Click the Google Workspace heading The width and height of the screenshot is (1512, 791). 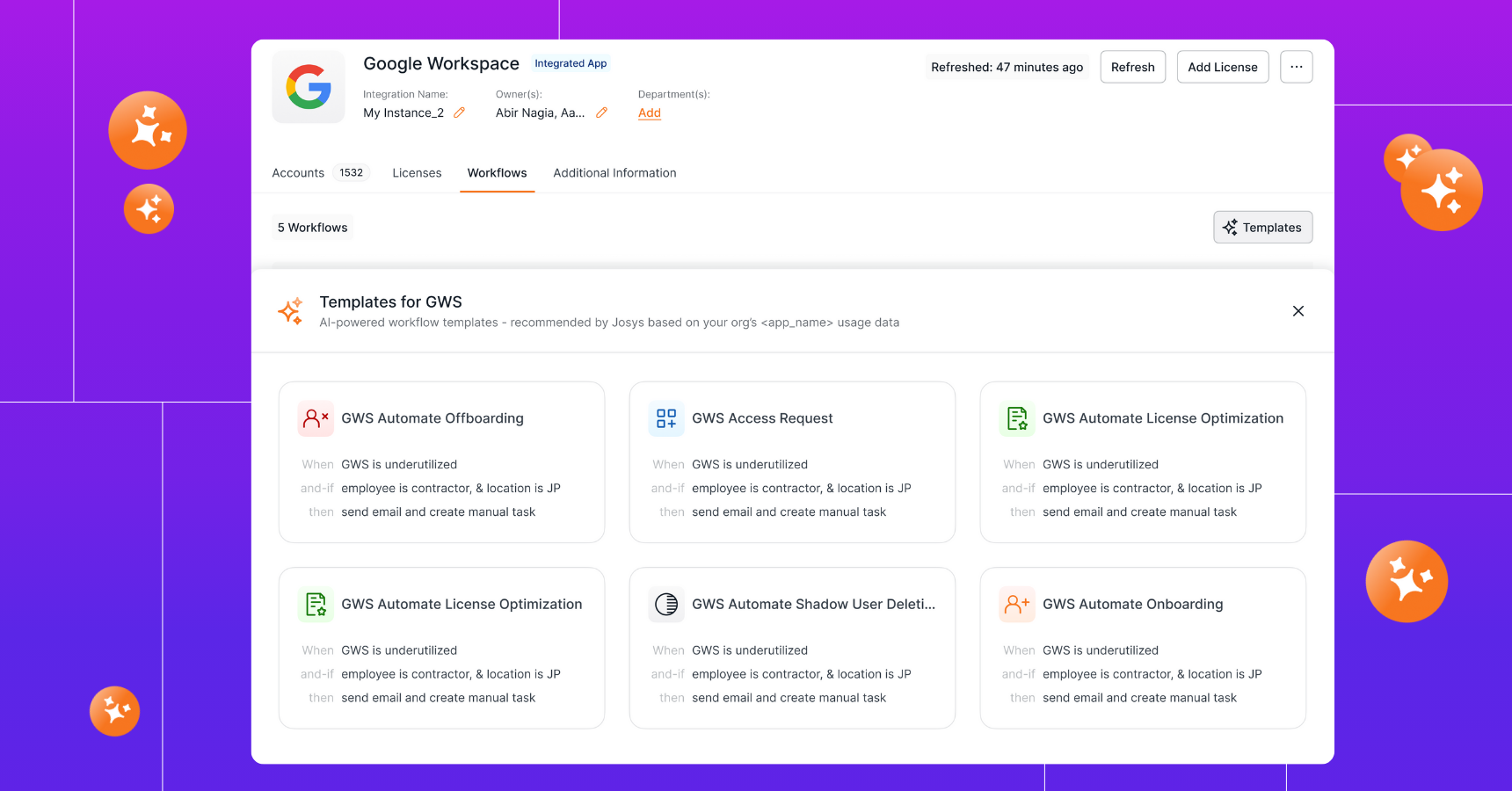[x=441, y=63]
